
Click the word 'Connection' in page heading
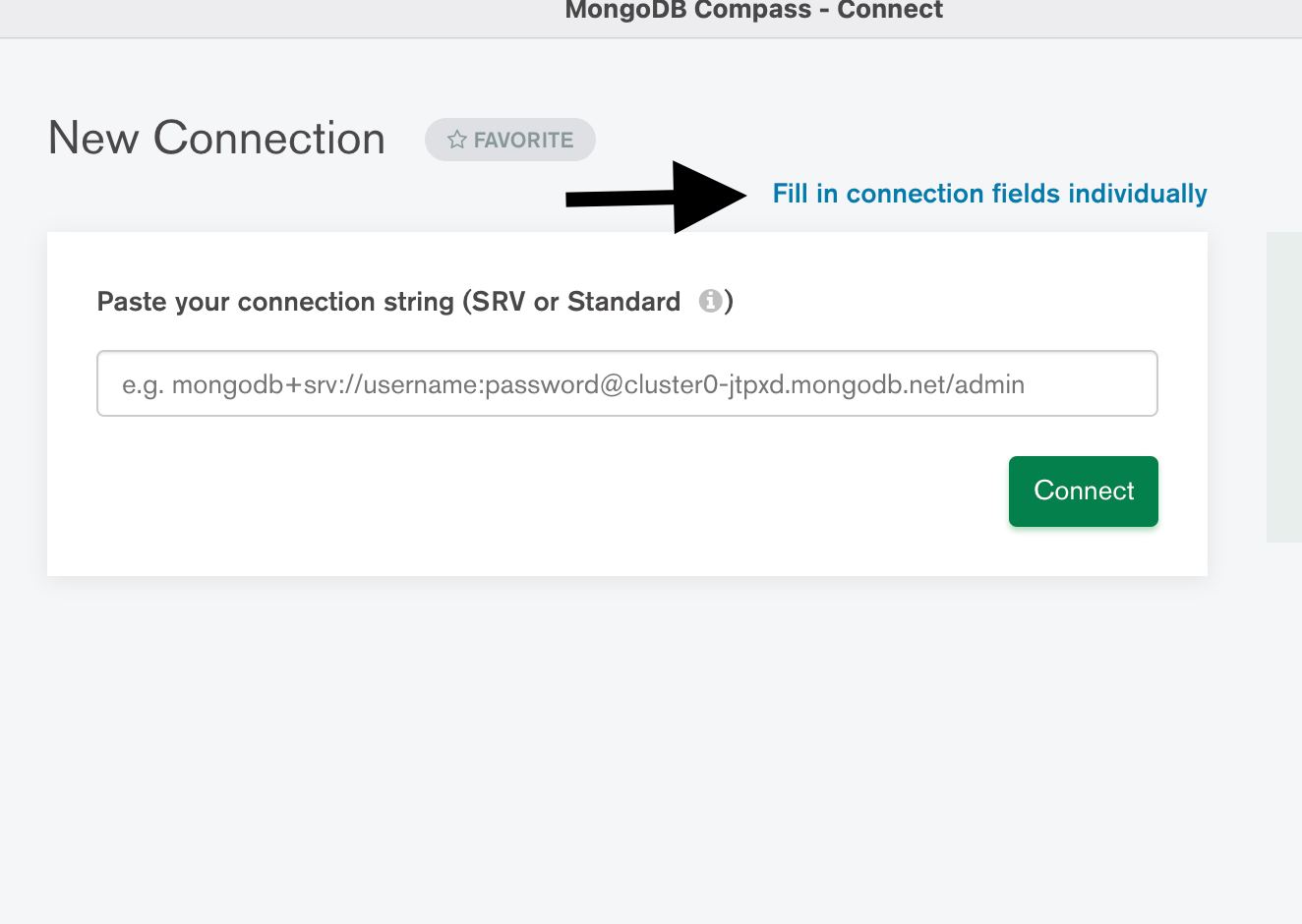pyautogui.click(x=269, y=138)
